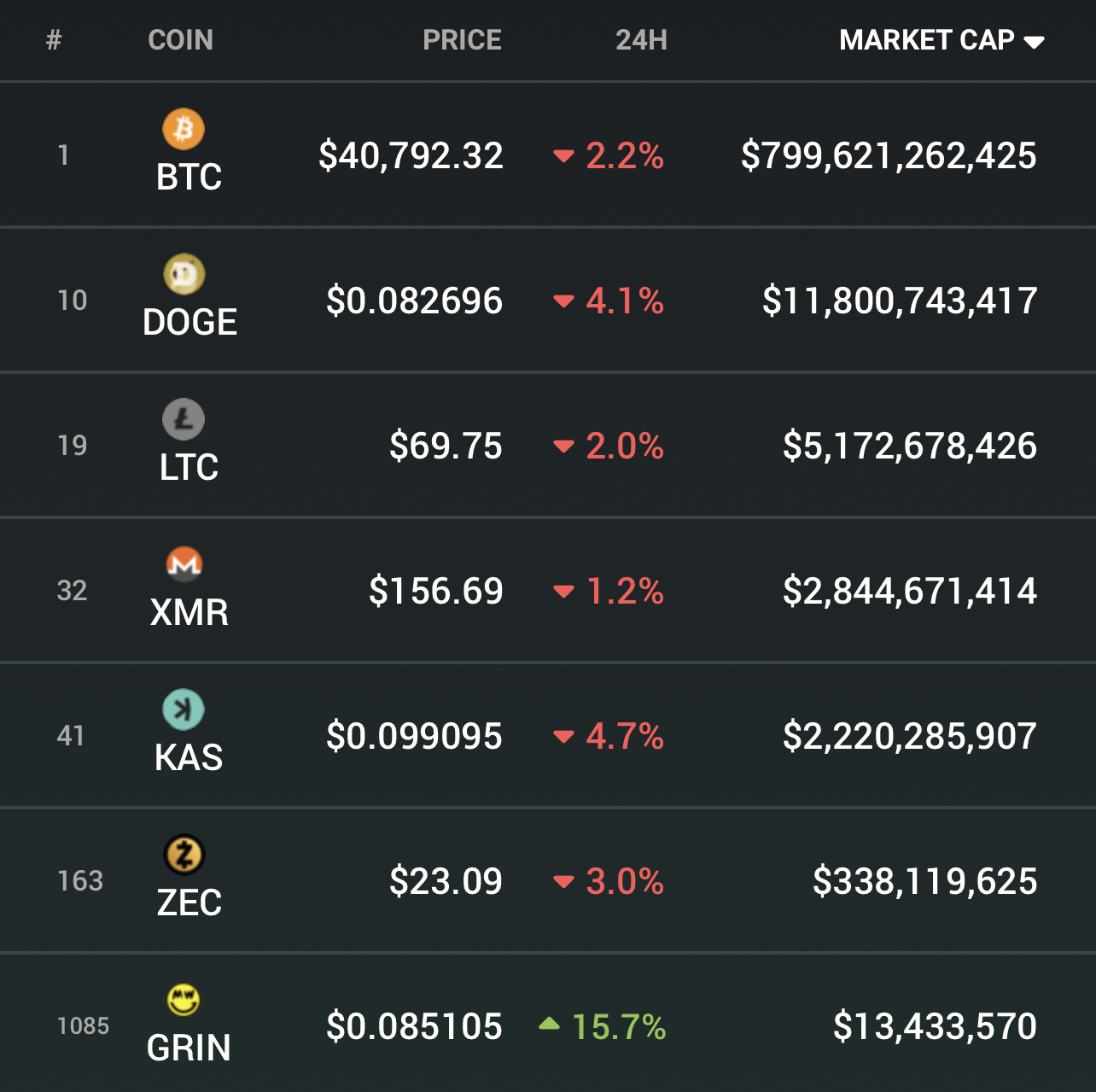Click the KAS ticker label
Viewport: 1096px width, 1092px height.
point(189,758)
